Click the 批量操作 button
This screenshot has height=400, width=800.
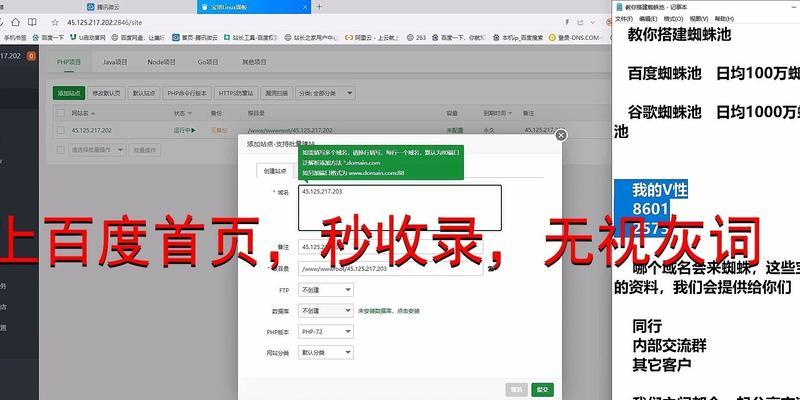(x=144, y=150)
